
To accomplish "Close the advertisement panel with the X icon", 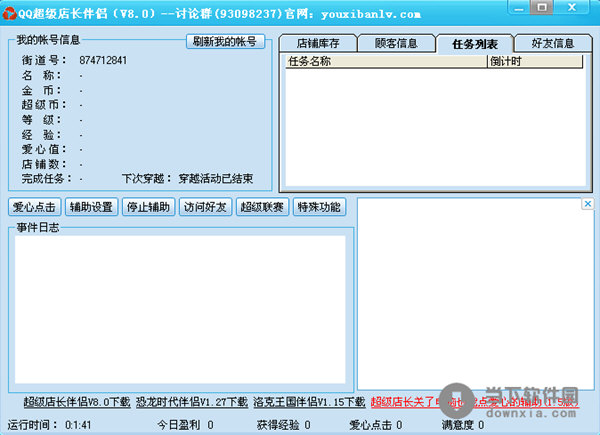I will tap(588, 204).
